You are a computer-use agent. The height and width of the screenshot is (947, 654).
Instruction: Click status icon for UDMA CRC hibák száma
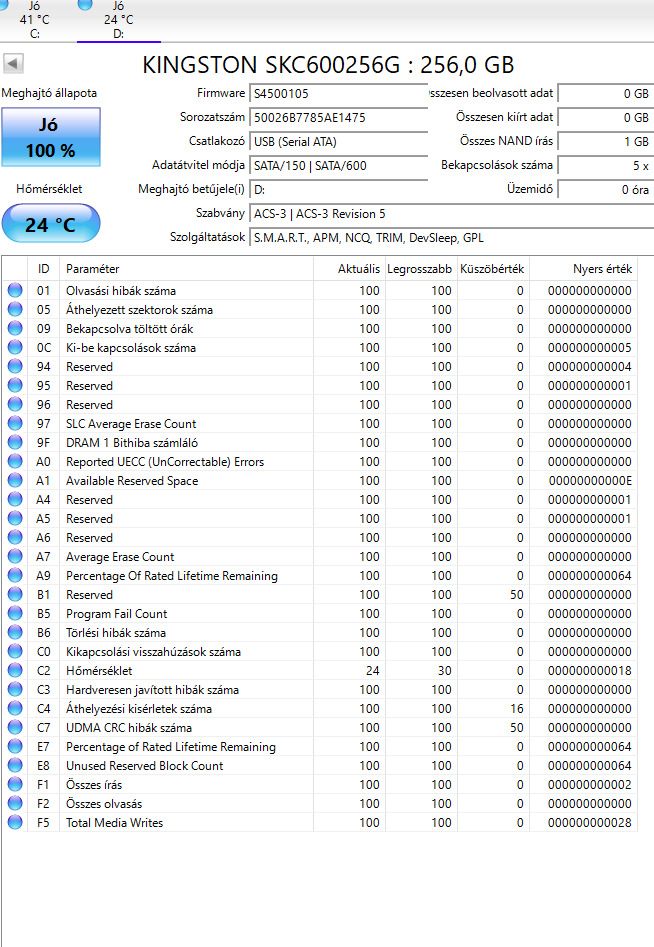tap(15, 727)
